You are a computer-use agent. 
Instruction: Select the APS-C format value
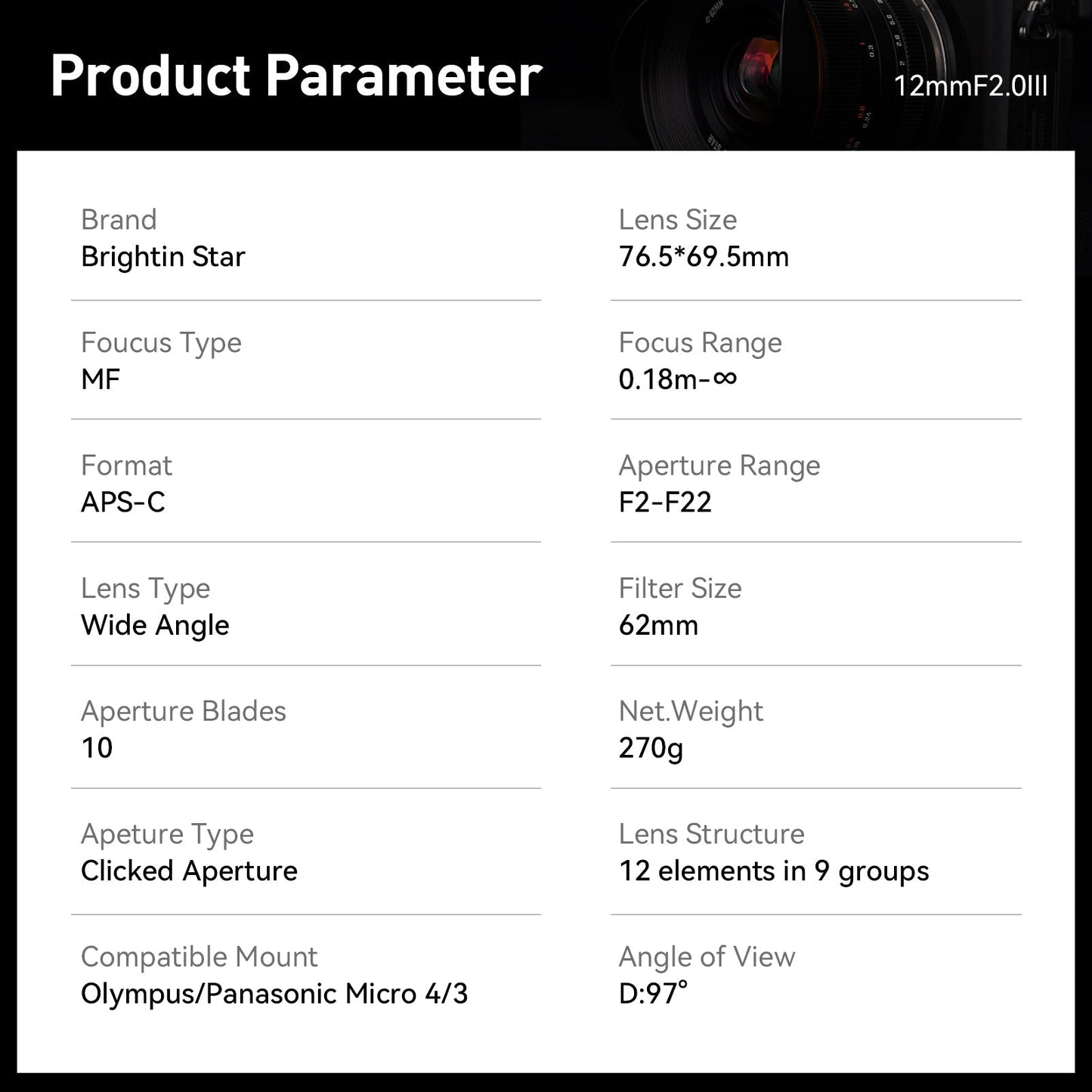tap(123, 503)
